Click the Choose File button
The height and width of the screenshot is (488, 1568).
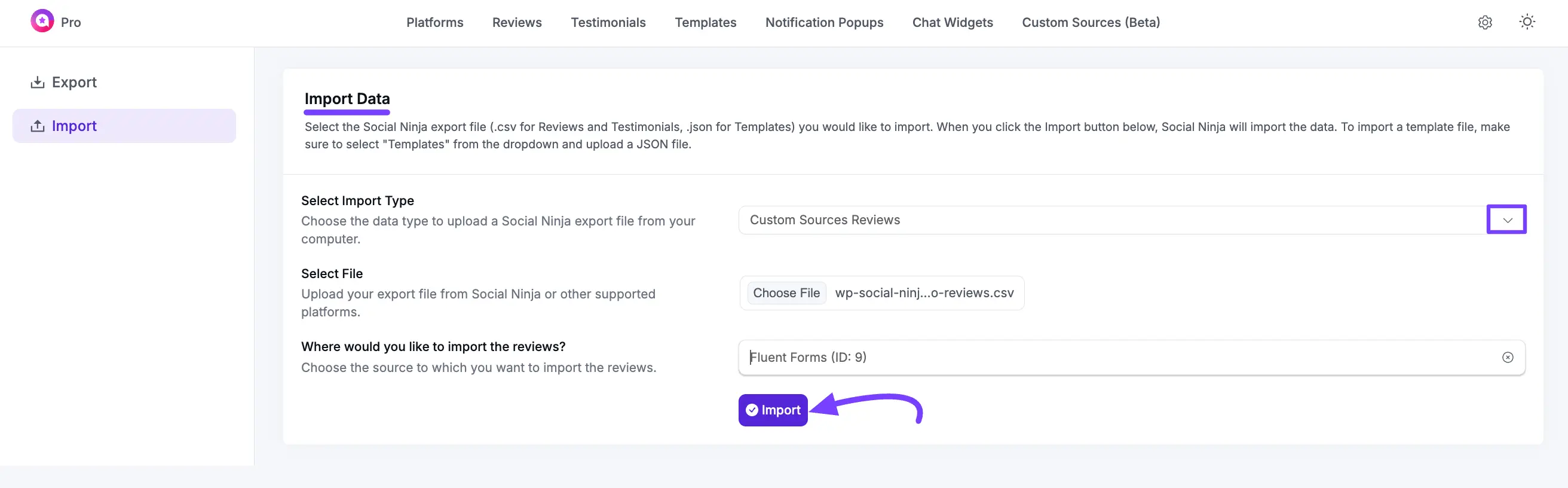tap(786, 293)
